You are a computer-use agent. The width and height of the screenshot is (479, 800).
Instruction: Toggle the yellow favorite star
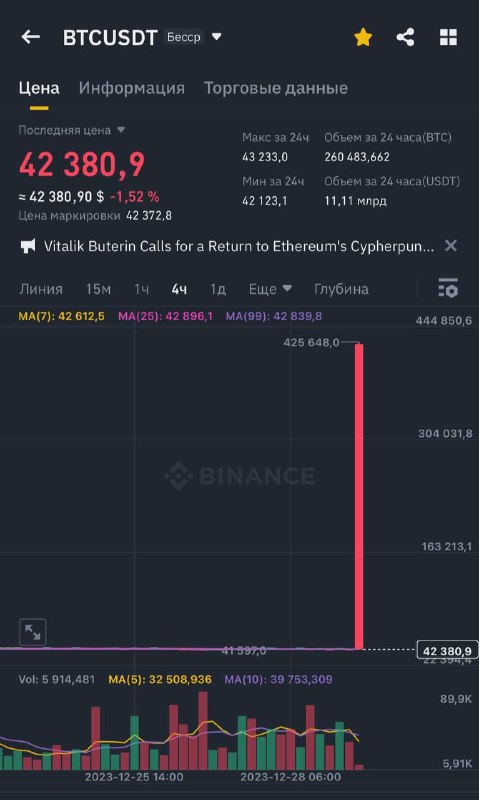tap(363, 37)
